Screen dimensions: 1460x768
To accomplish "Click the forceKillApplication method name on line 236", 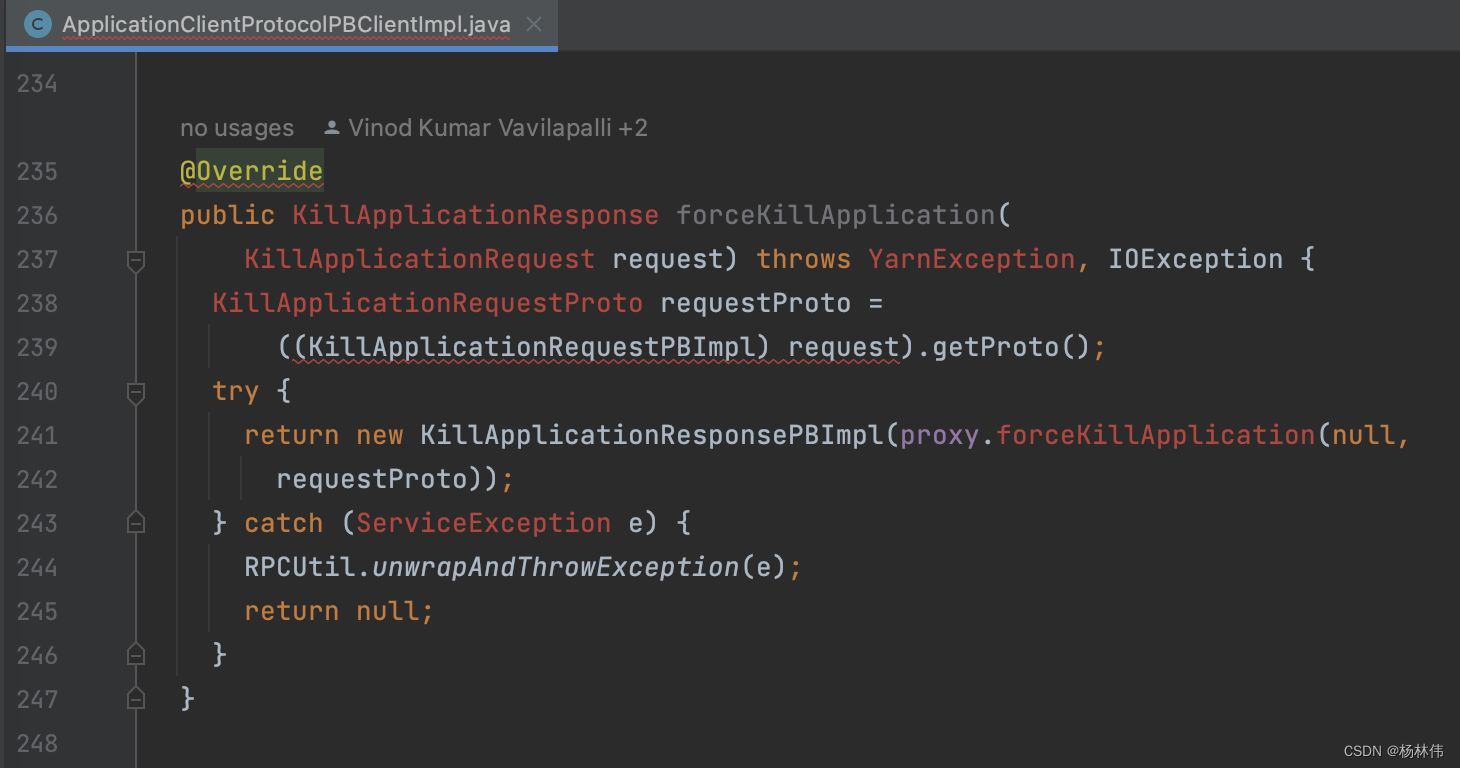I will [x=836, y=215].
